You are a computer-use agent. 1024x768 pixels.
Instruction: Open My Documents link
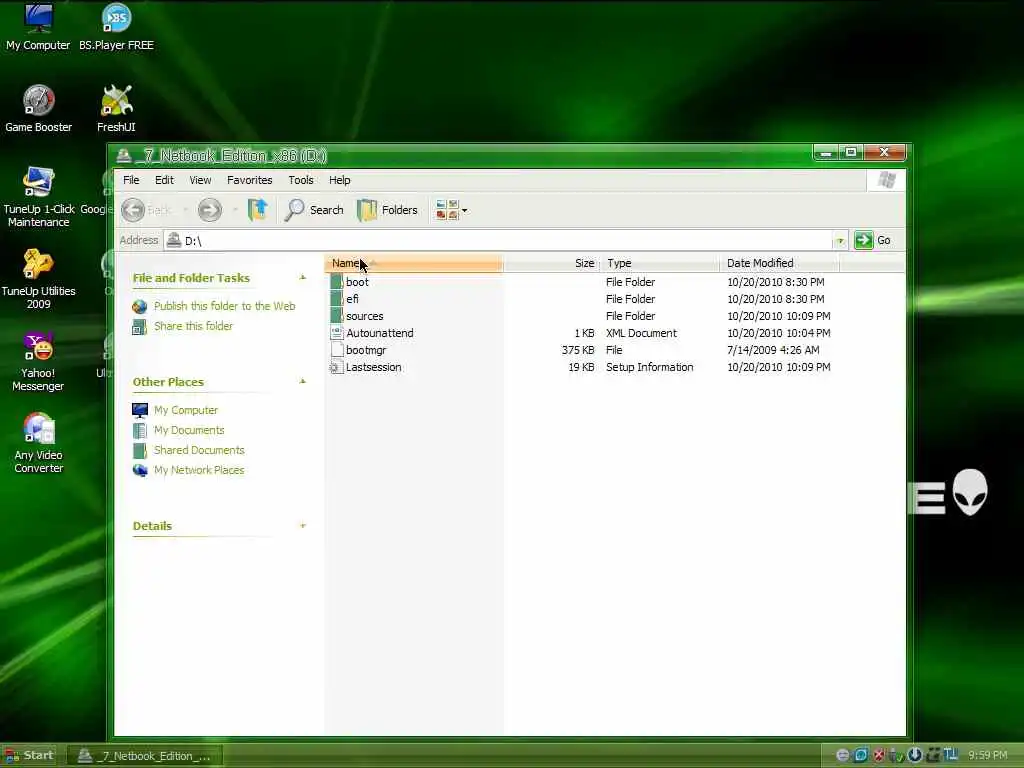pyautogui.click(x=189, y=430)
